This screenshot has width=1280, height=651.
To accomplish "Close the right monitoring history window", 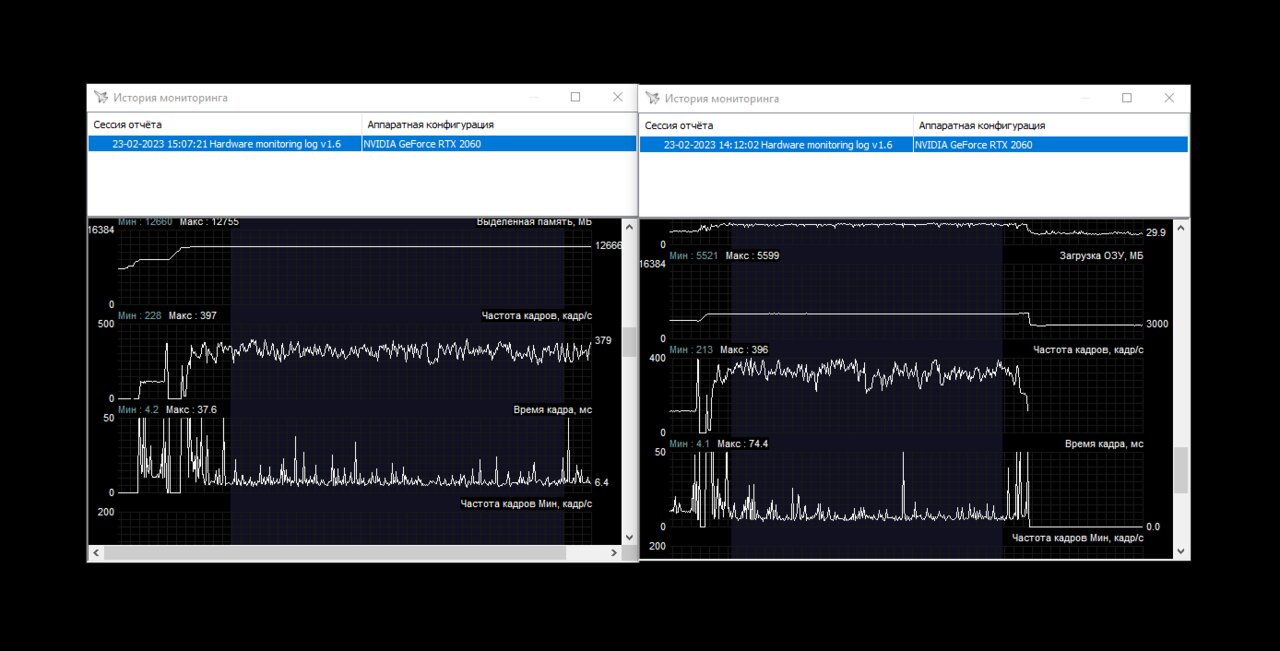I will click(1169, 98).
